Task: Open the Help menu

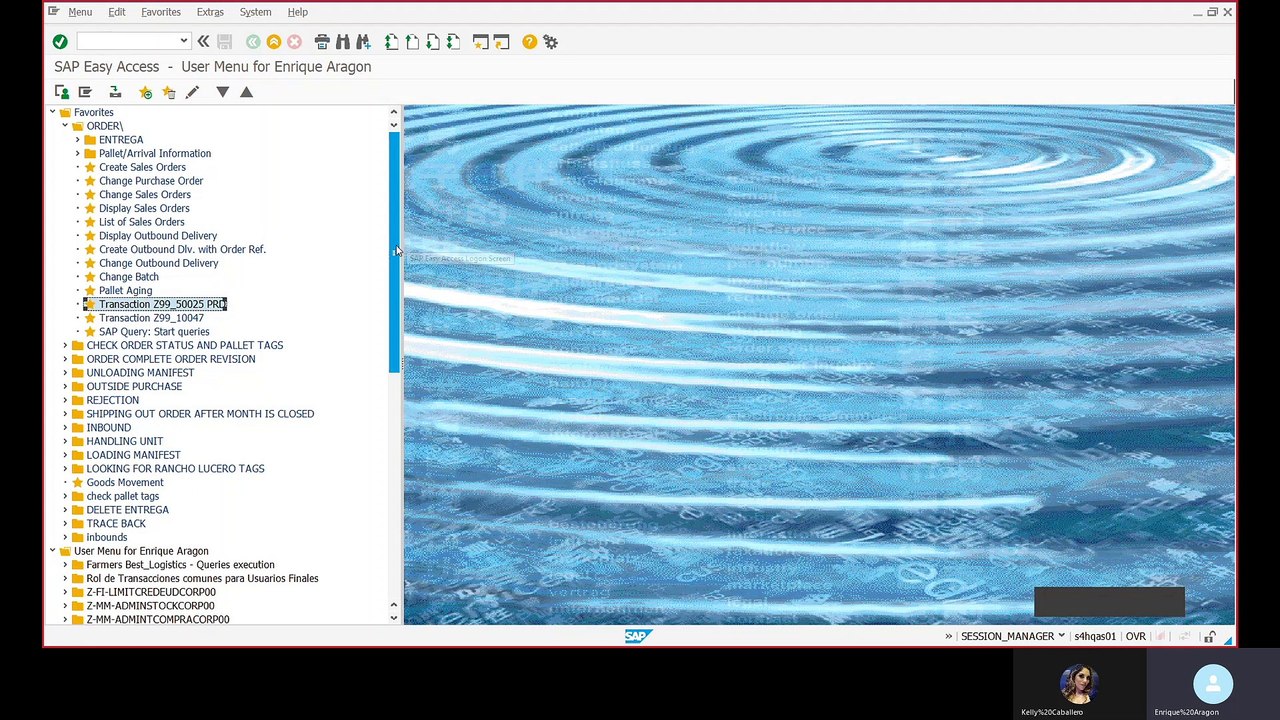Action: pyautogui.click(x=298, y=12)
